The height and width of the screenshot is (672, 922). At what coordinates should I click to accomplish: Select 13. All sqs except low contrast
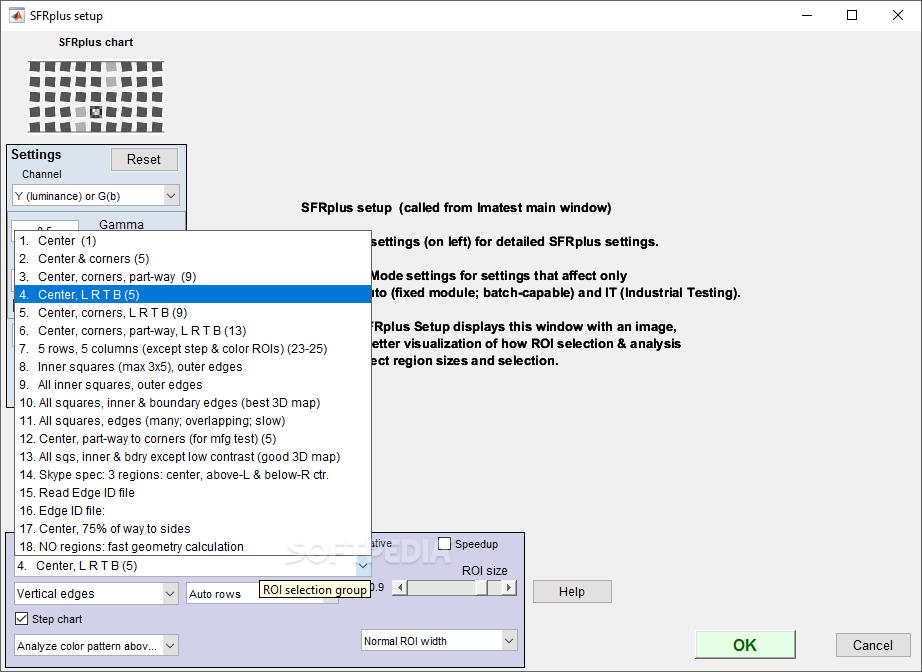193,457
